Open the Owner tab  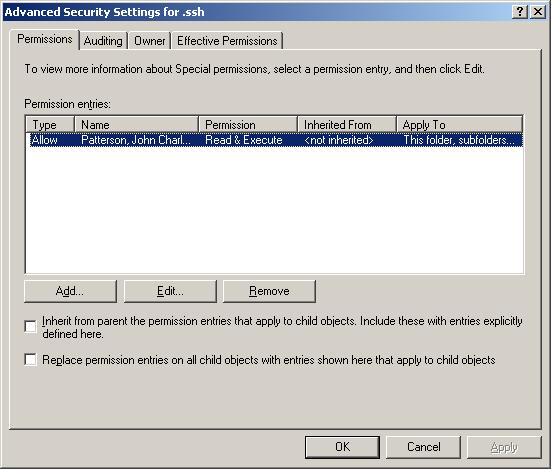click(x=149, y=41)
